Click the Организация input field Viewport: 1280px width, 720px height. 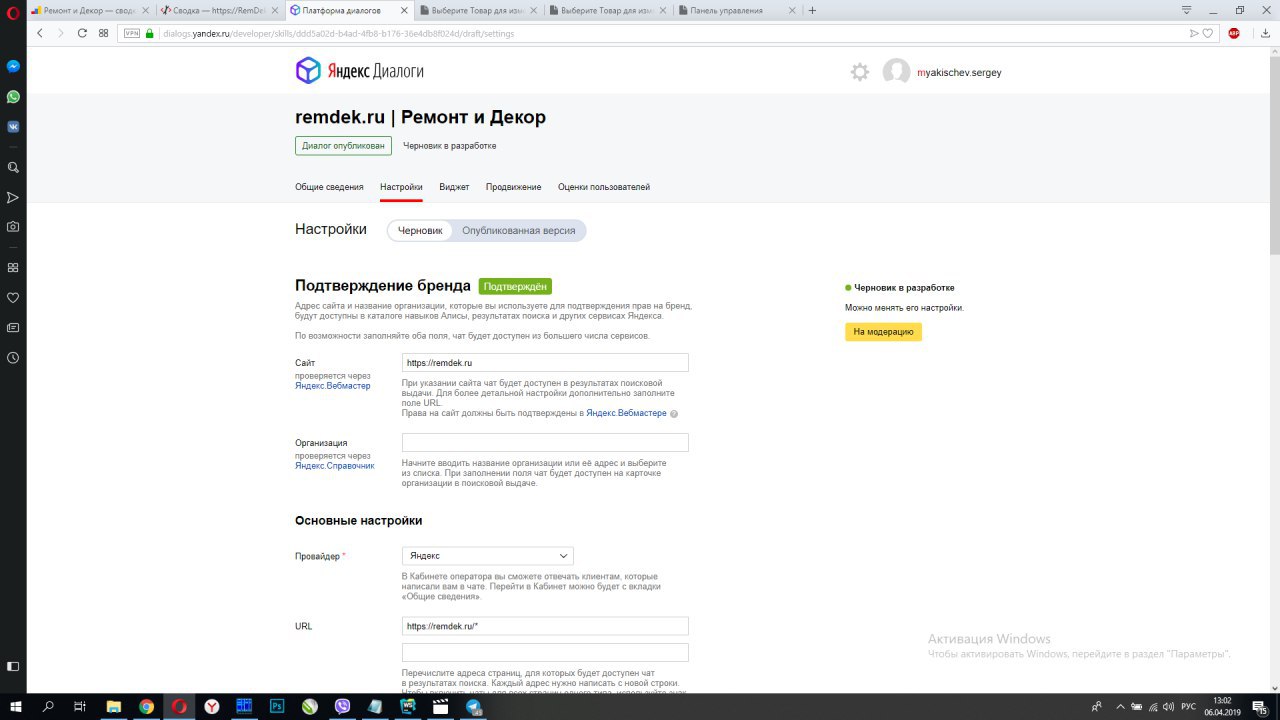click(545, 443)
